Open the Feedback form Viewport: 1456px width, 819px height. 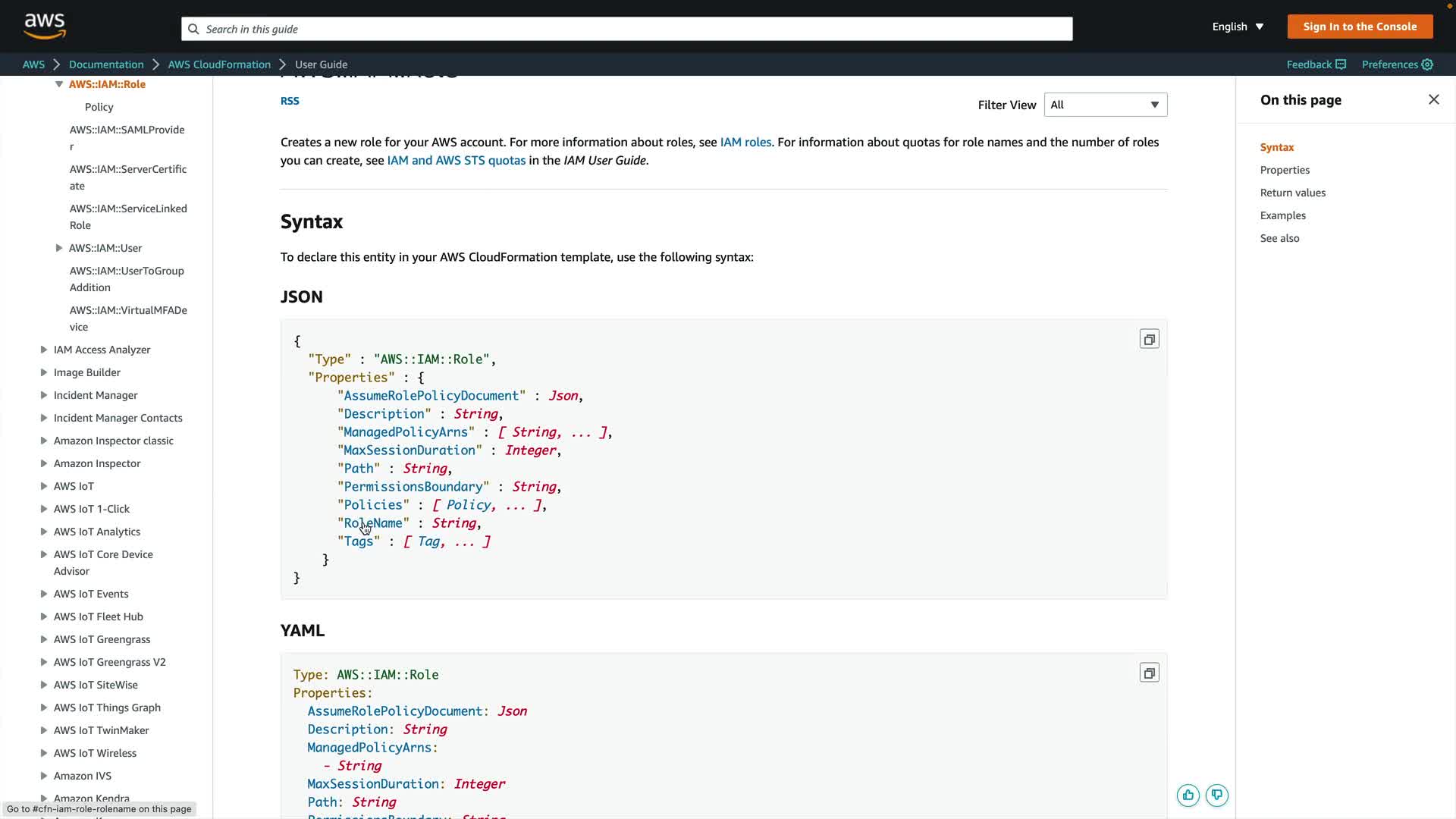pyautogui.click(x=1316, y=64)
